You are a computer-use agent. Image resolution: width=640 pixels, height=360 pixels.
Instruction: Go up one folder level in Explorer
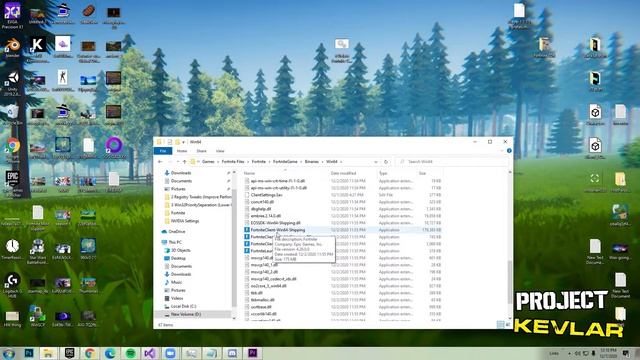pyautogui.click(x=184, y=162)
